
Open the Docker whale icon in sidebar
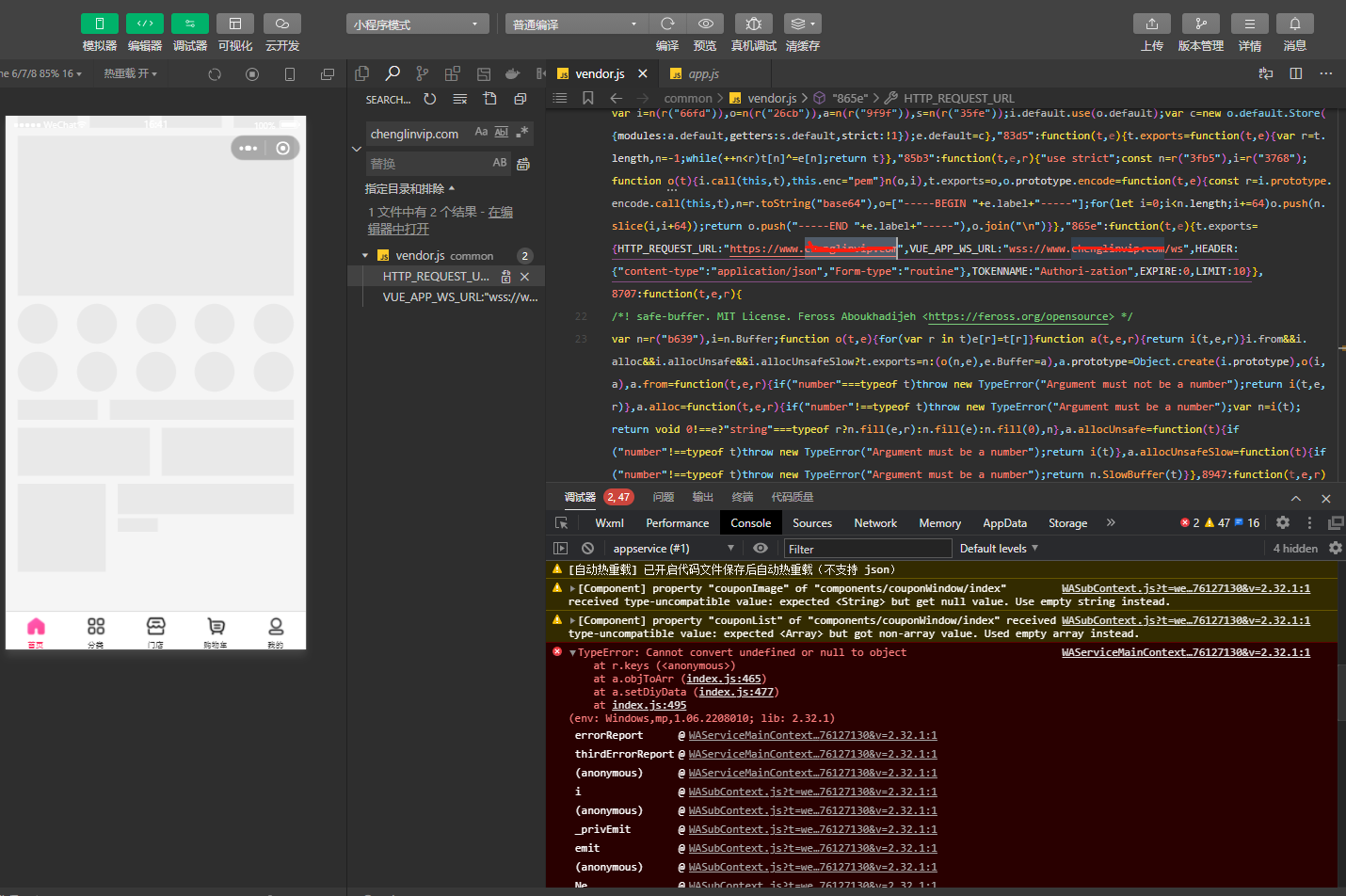tap(512, 73)
